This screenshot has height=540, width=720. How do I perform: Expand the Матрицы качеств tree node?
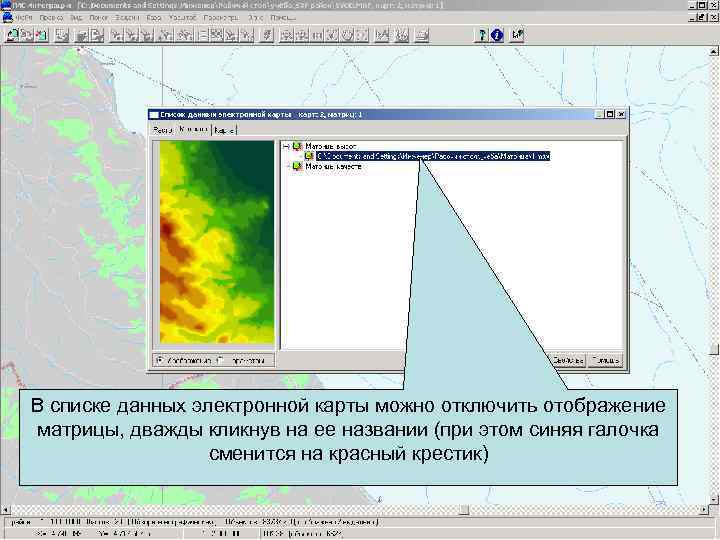tap(286, 166)
